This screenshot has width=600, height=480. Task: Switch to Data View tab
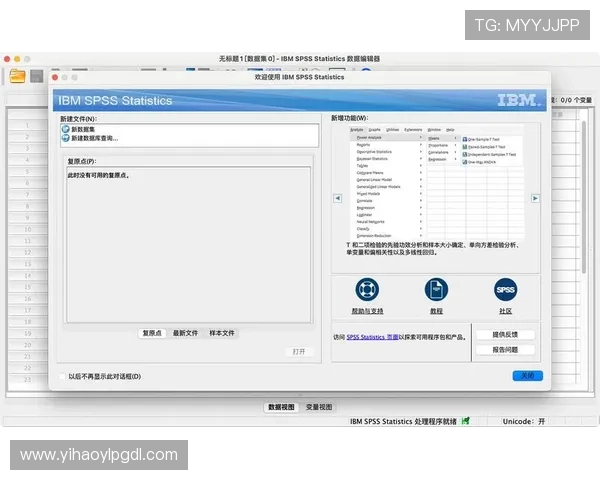(282, 407)
